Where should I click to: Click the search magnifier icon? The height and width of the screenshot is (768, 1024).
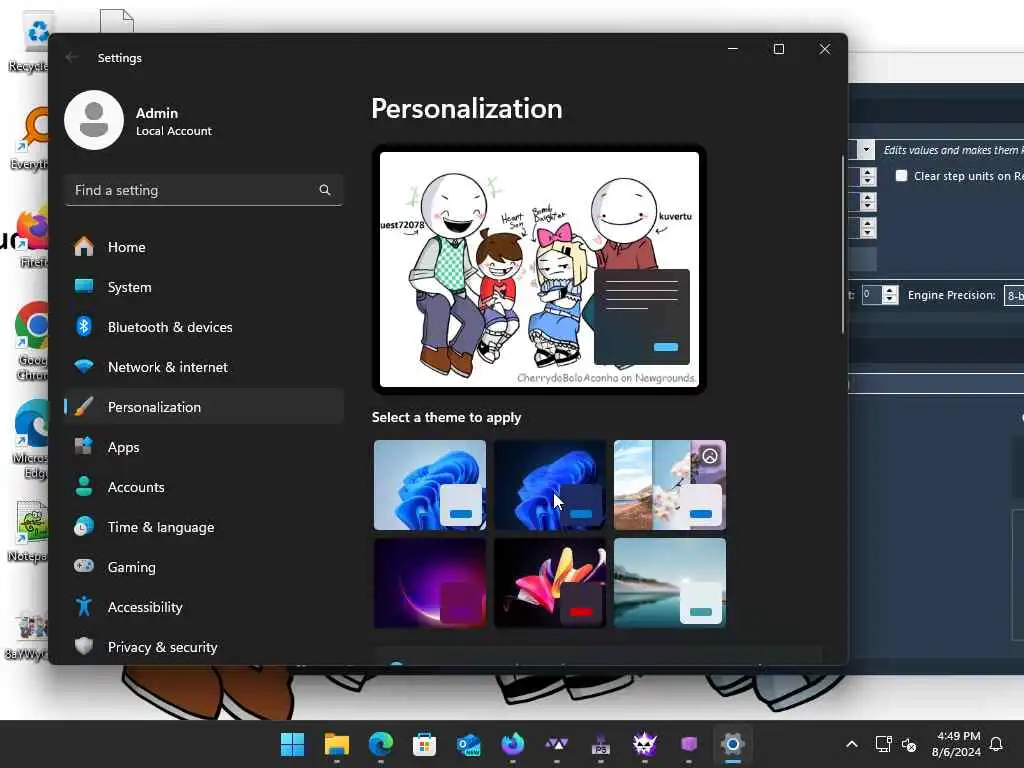[x=325, y=190]
